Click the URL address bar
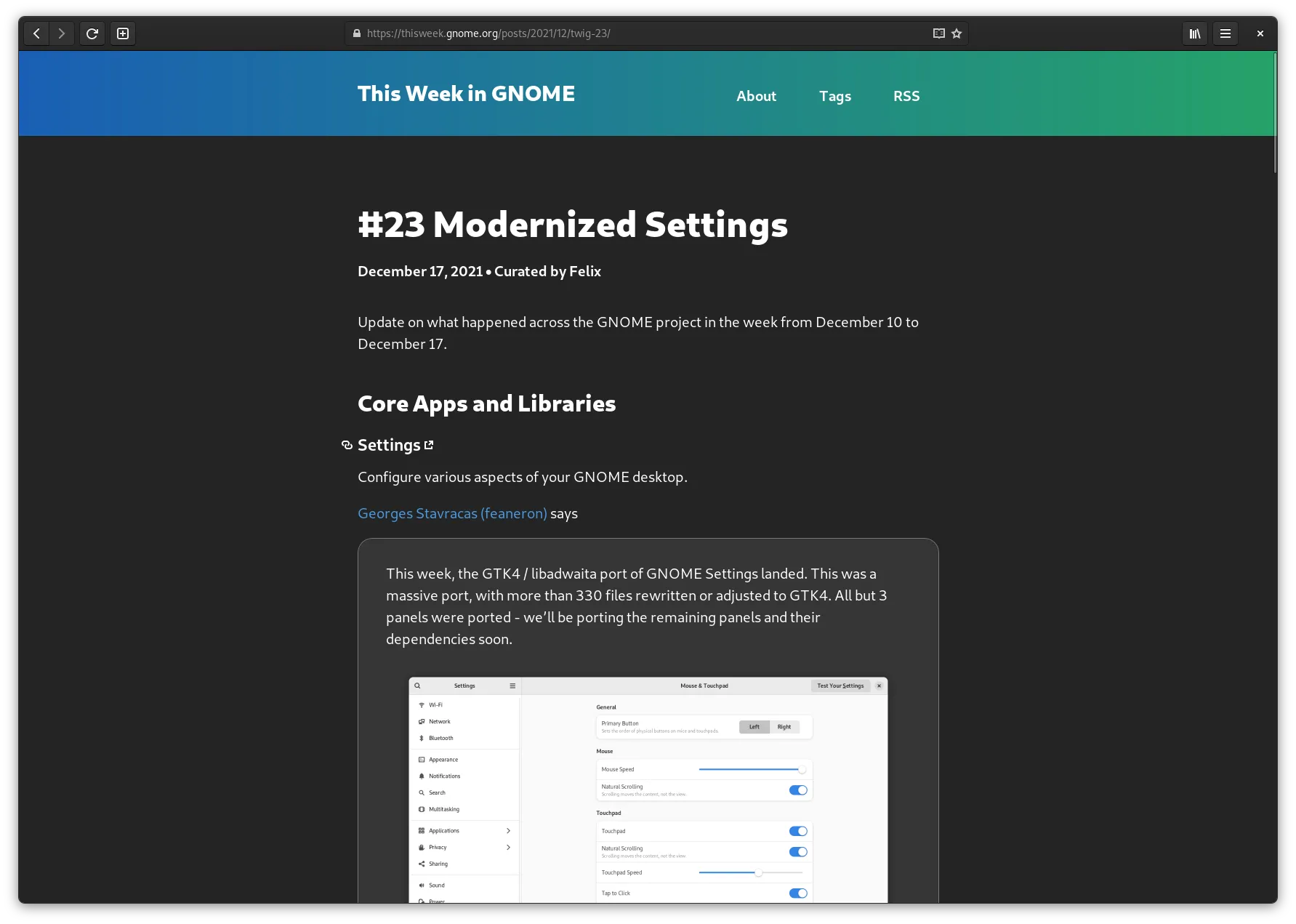Image resolution: width=1296 pixels, height=924 pixels. pos(640,33)
